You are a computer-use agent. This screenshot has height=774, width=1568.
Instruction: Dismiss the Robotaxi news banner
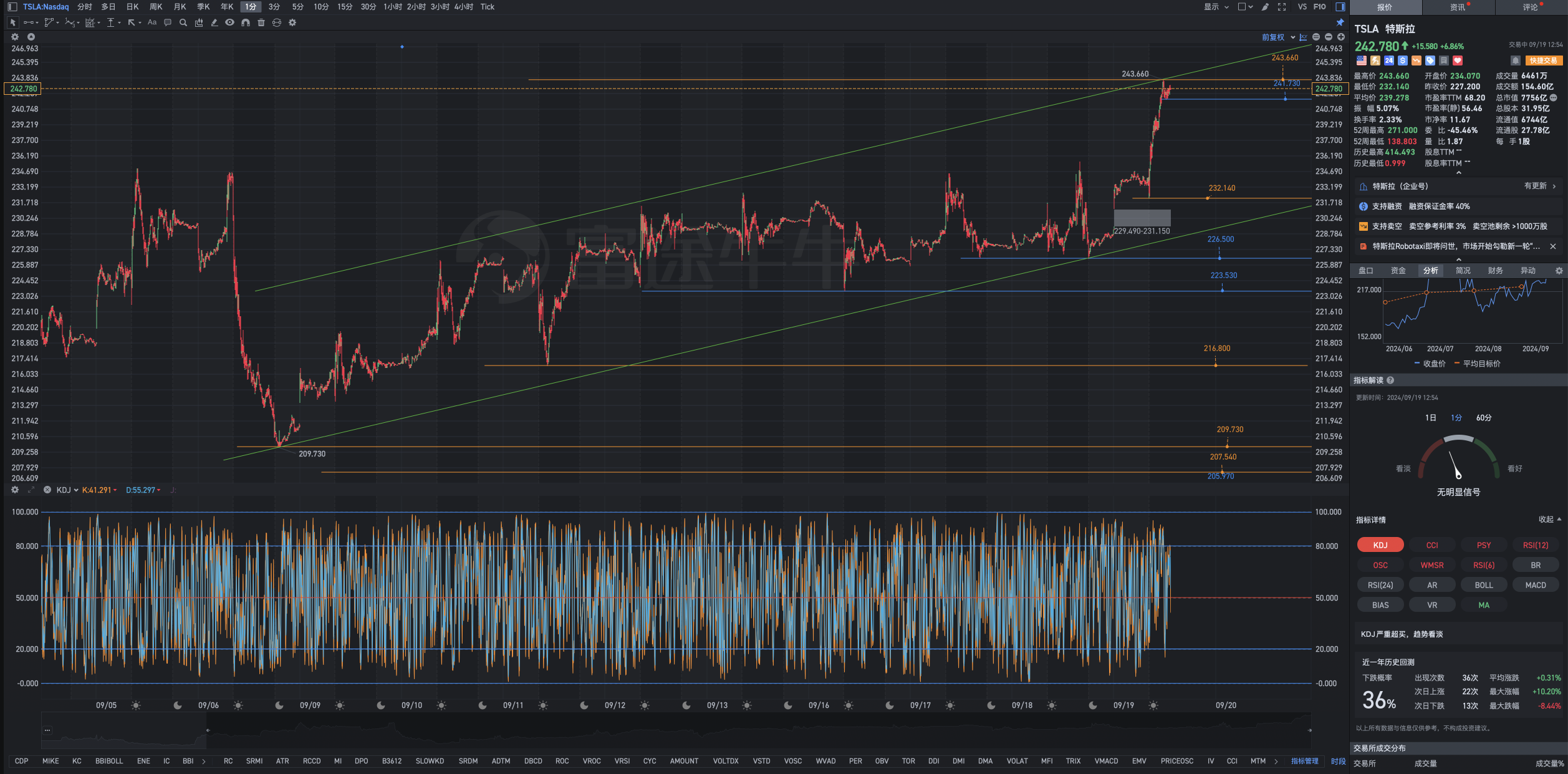(1552, 246)
